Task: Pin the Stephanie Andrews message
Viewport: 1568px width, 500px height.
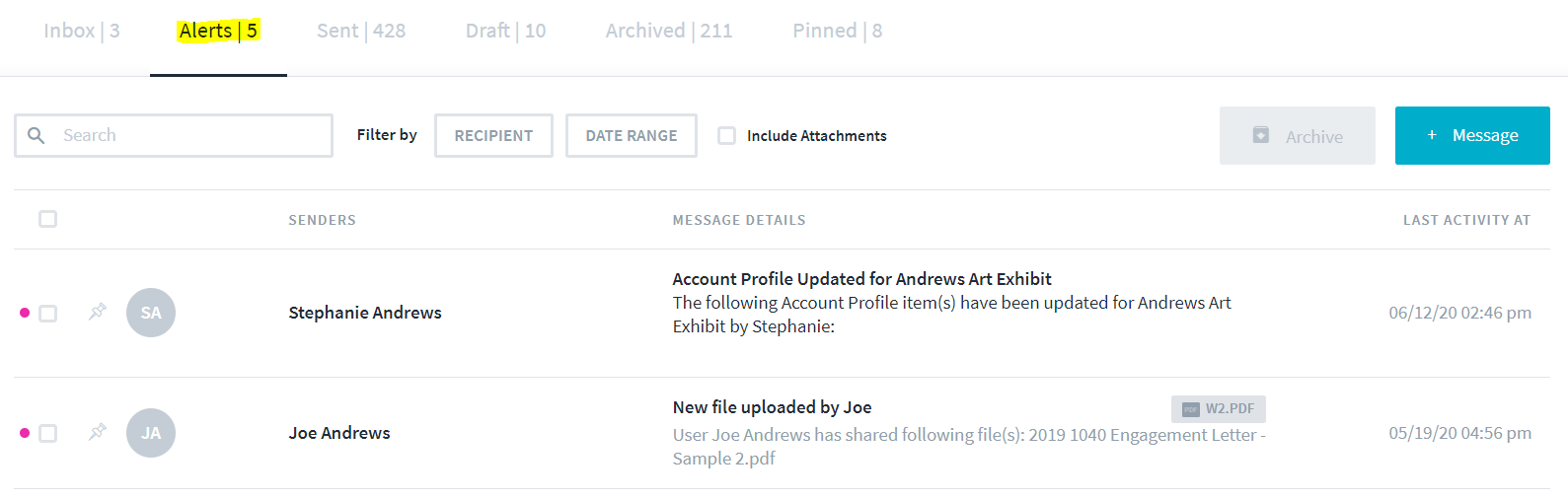Action: pos(97,312)
